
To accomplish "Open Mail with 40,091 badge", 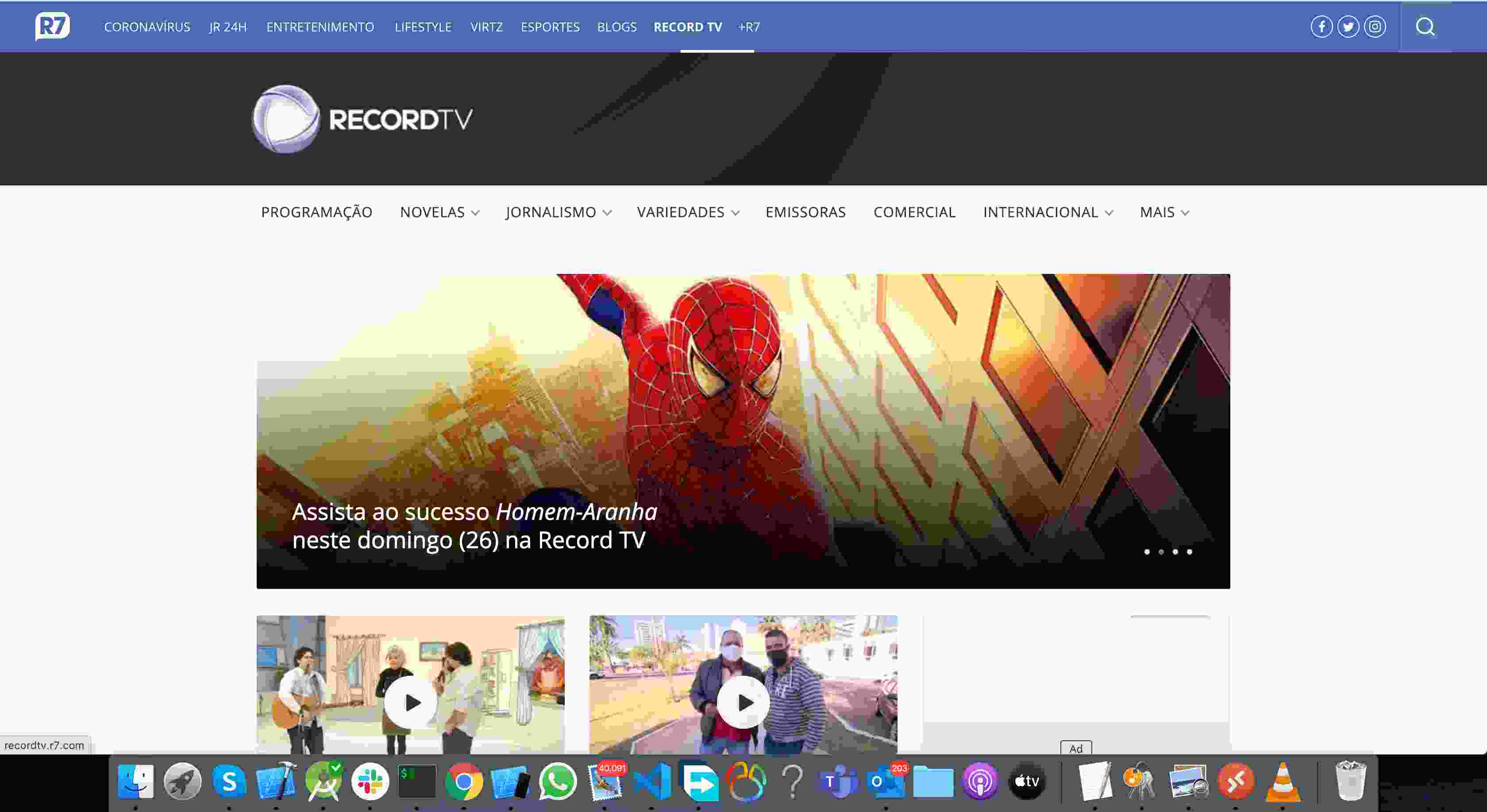I will point(605,782).
